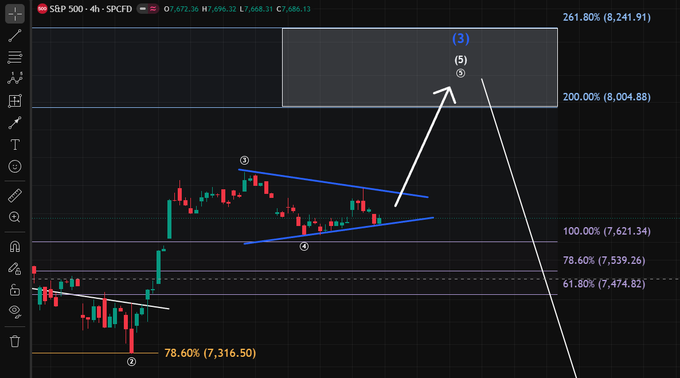Click the high value H7,696.32
Viewport: 680px width, 378px height.
[x=219, y=9]
